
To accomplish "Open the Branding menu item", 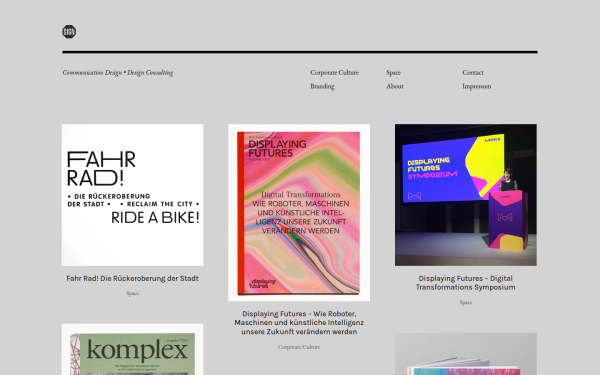I will tap(322, 86).
